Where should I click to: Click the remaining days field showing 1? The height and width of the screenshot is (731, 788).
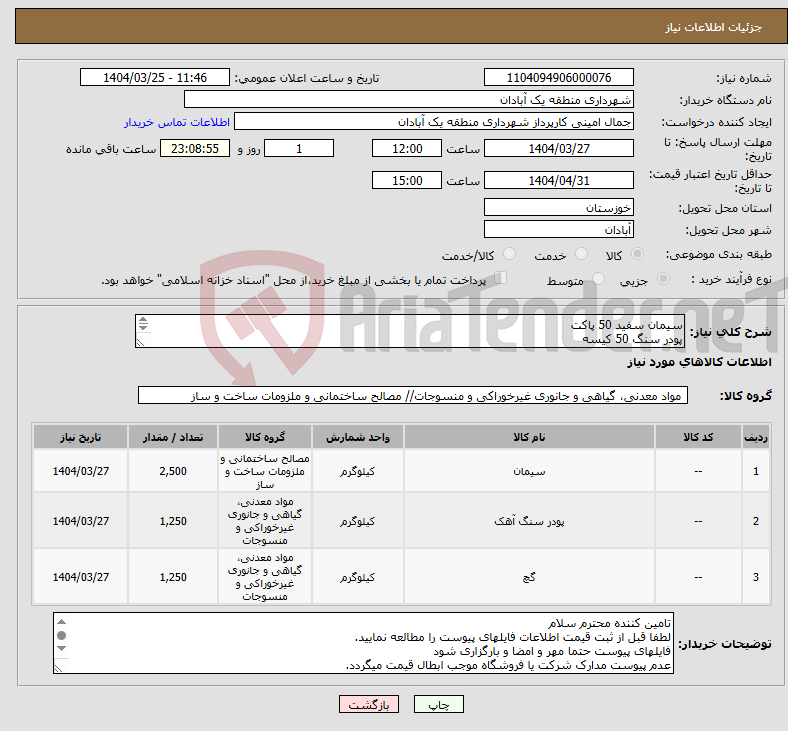tap(299, 148)
